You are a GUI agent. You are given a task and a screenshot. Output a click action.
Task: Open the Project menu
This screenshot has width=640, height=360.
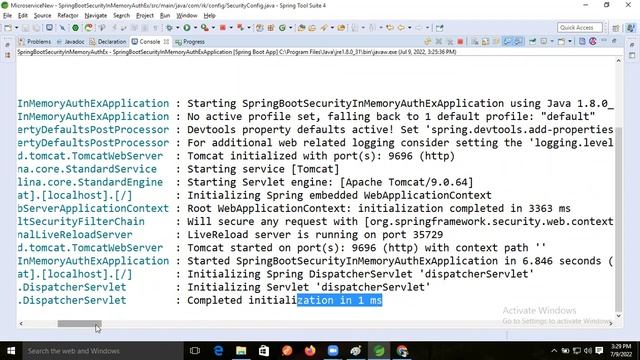(145, 16)
